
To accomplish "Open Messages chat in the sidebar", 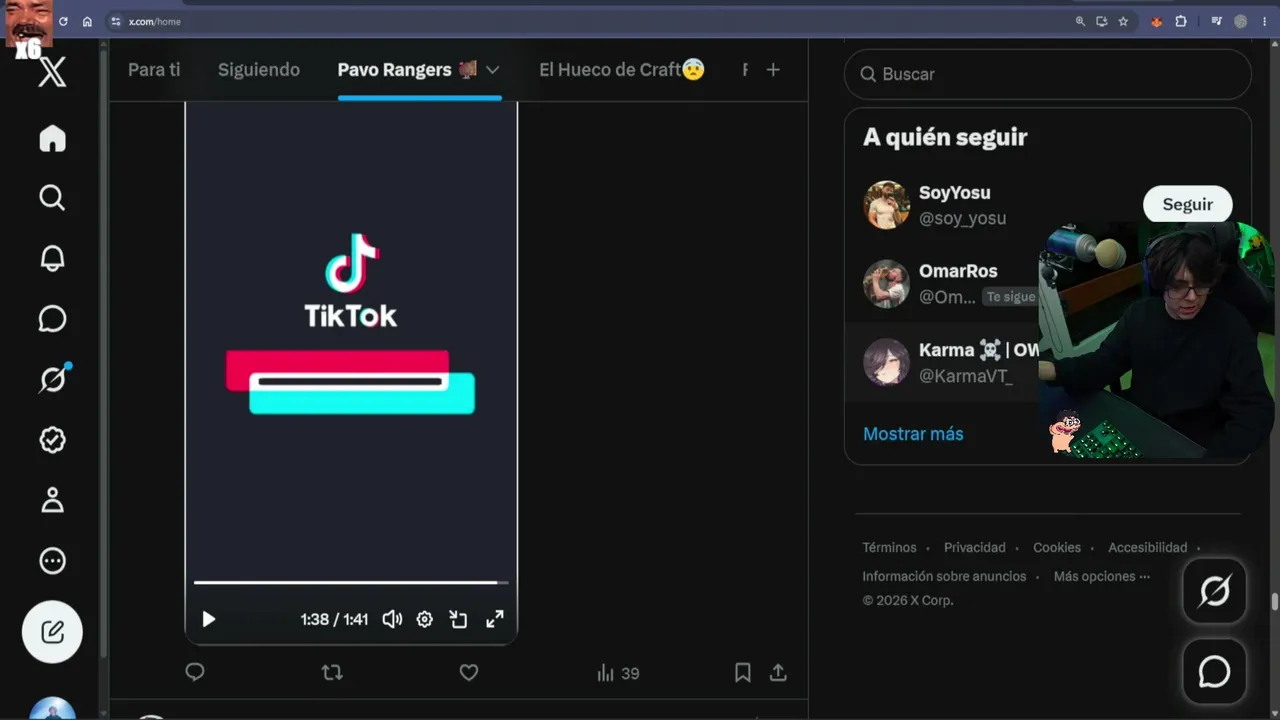I will 52,319.
